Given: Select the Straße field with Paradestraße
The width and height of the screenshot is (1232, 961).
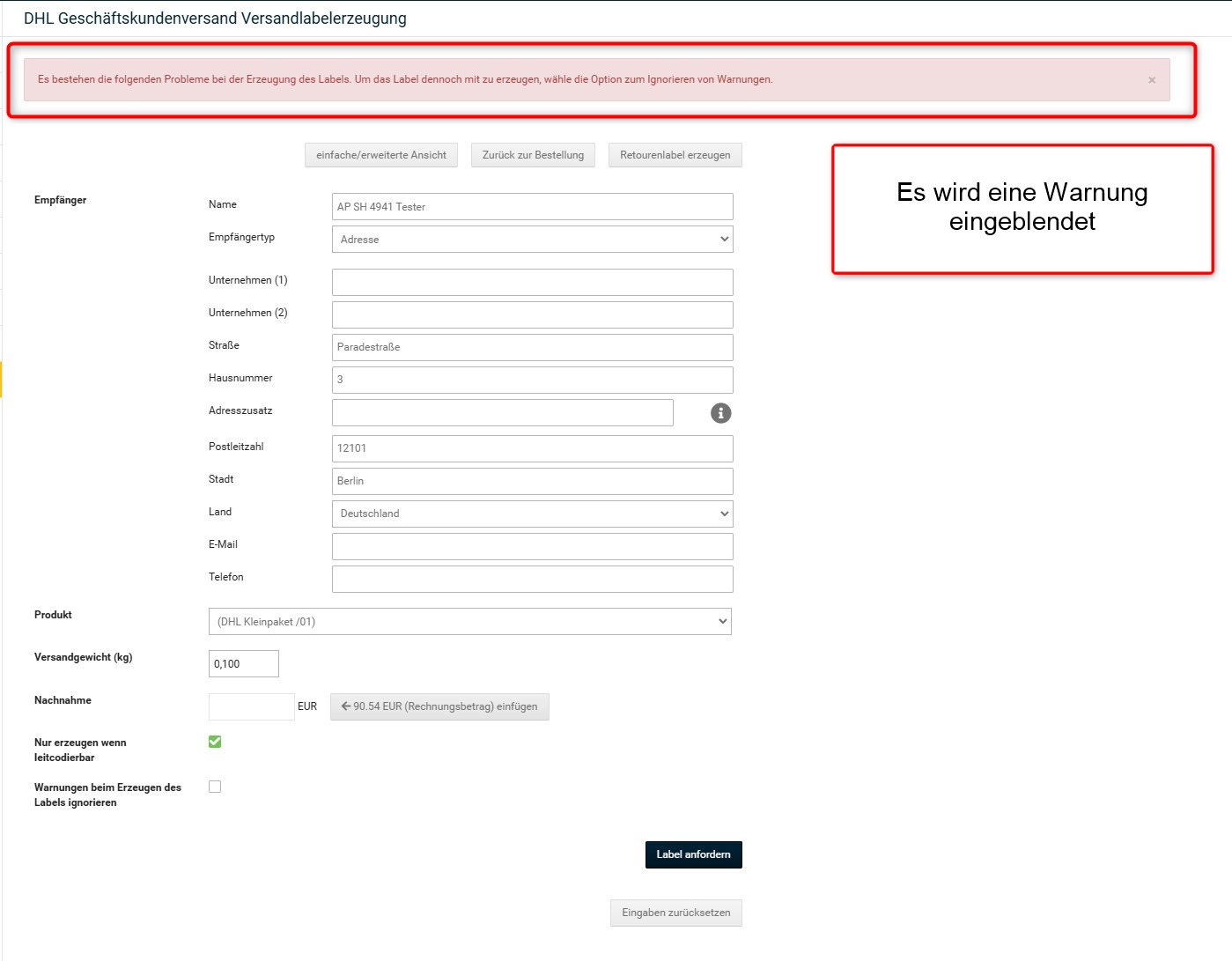Looking at the screenshot, I should click(x=532, y=348).
